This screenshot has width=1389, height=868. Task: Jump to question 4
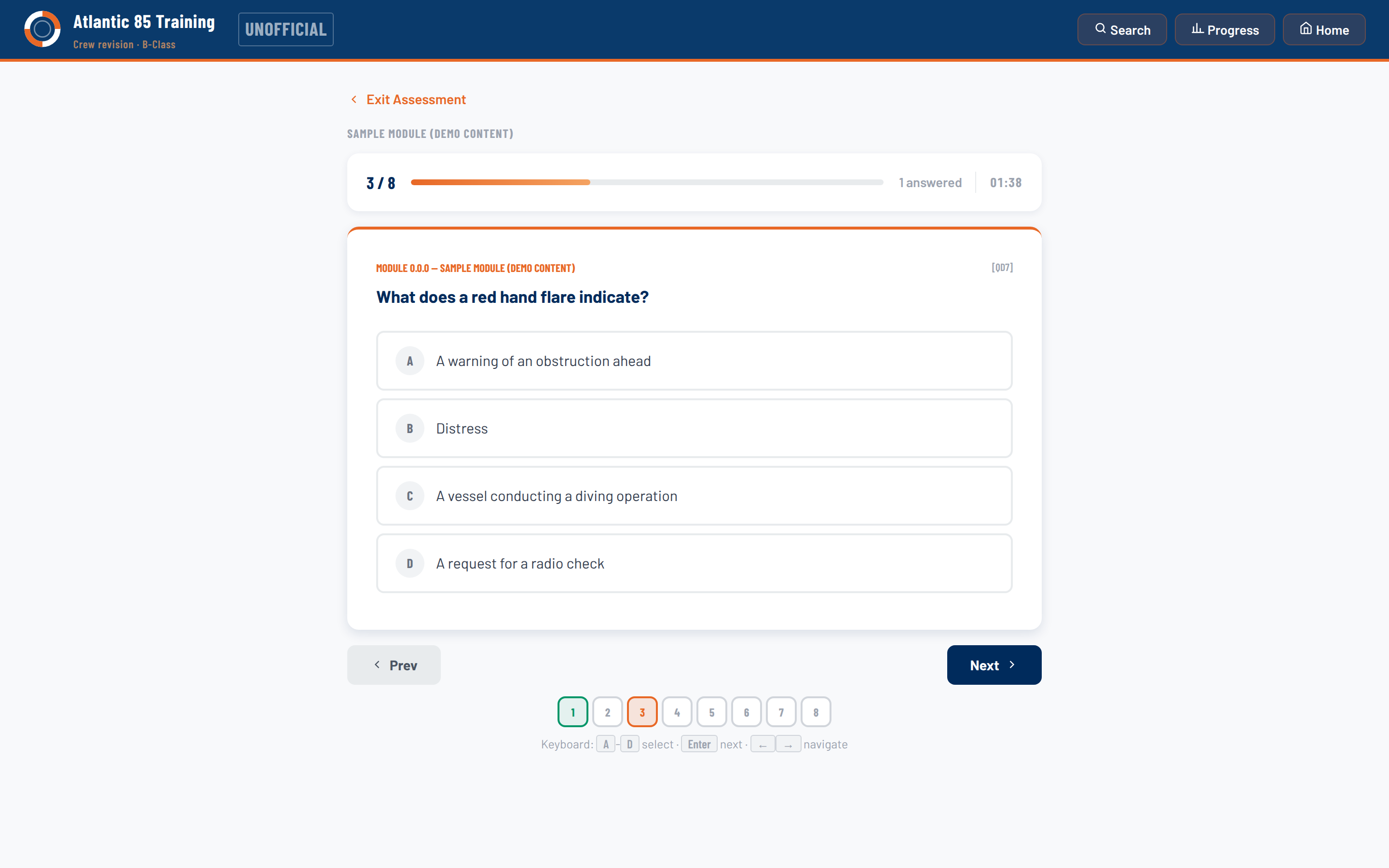click(x=677, y=712)
